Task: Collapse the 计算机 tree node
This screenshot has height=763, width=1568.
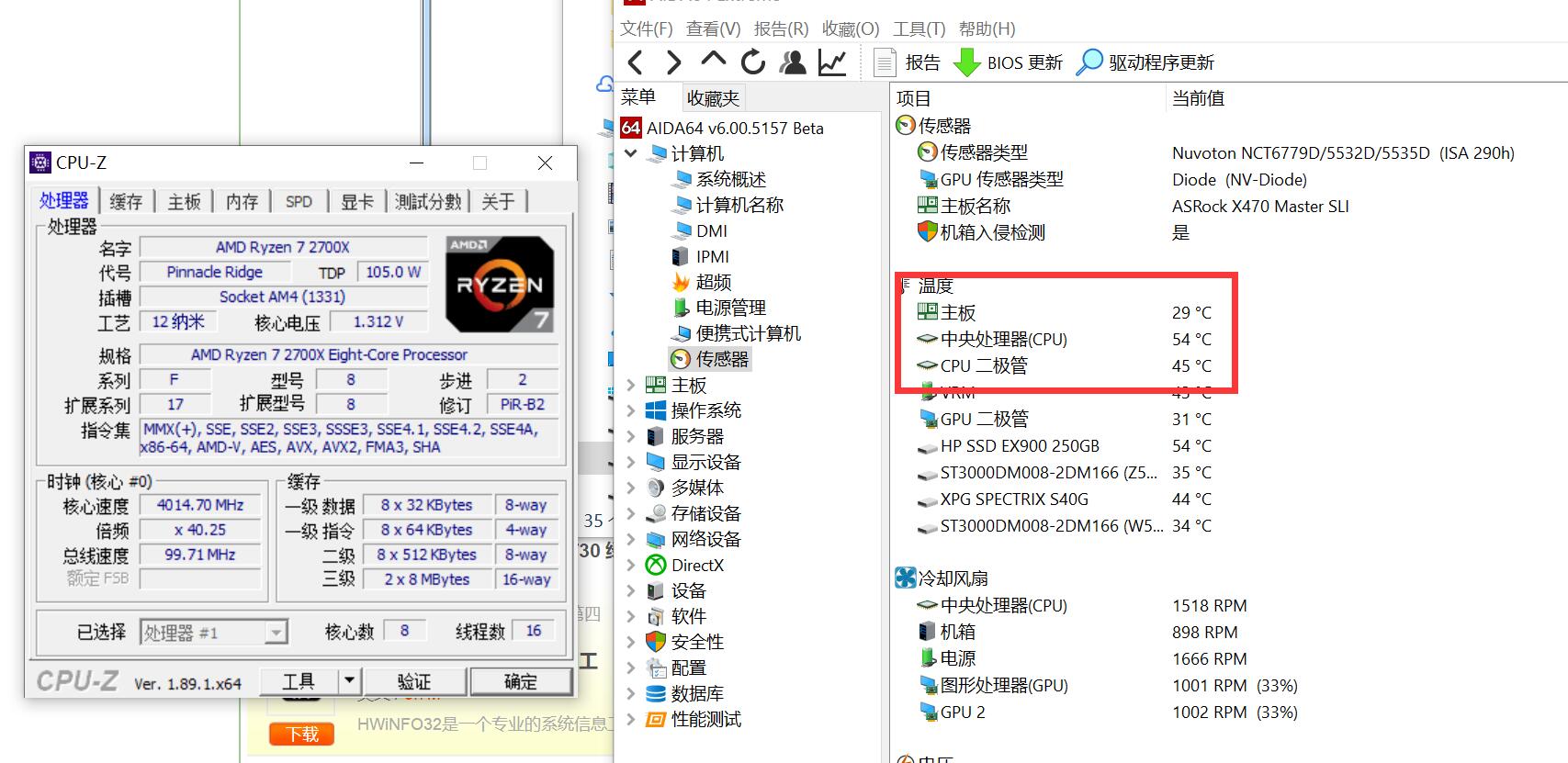Action: (631, 153)
